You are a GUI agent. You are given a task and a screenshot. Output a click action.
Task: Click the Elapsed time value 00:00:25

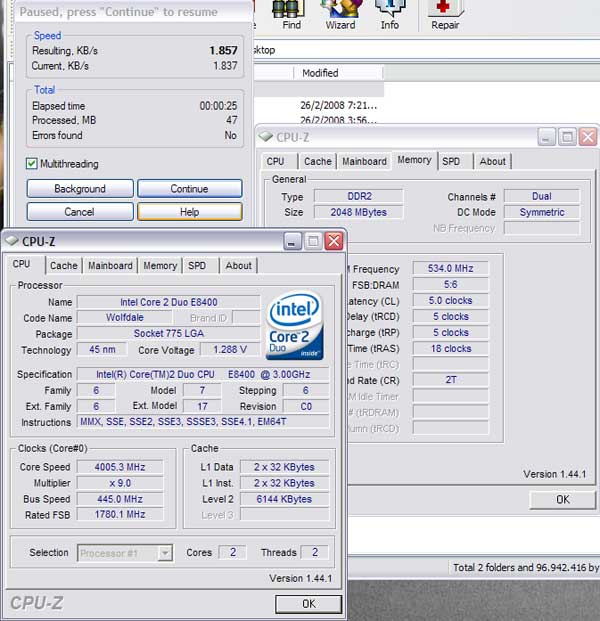[x=218, y=106]
